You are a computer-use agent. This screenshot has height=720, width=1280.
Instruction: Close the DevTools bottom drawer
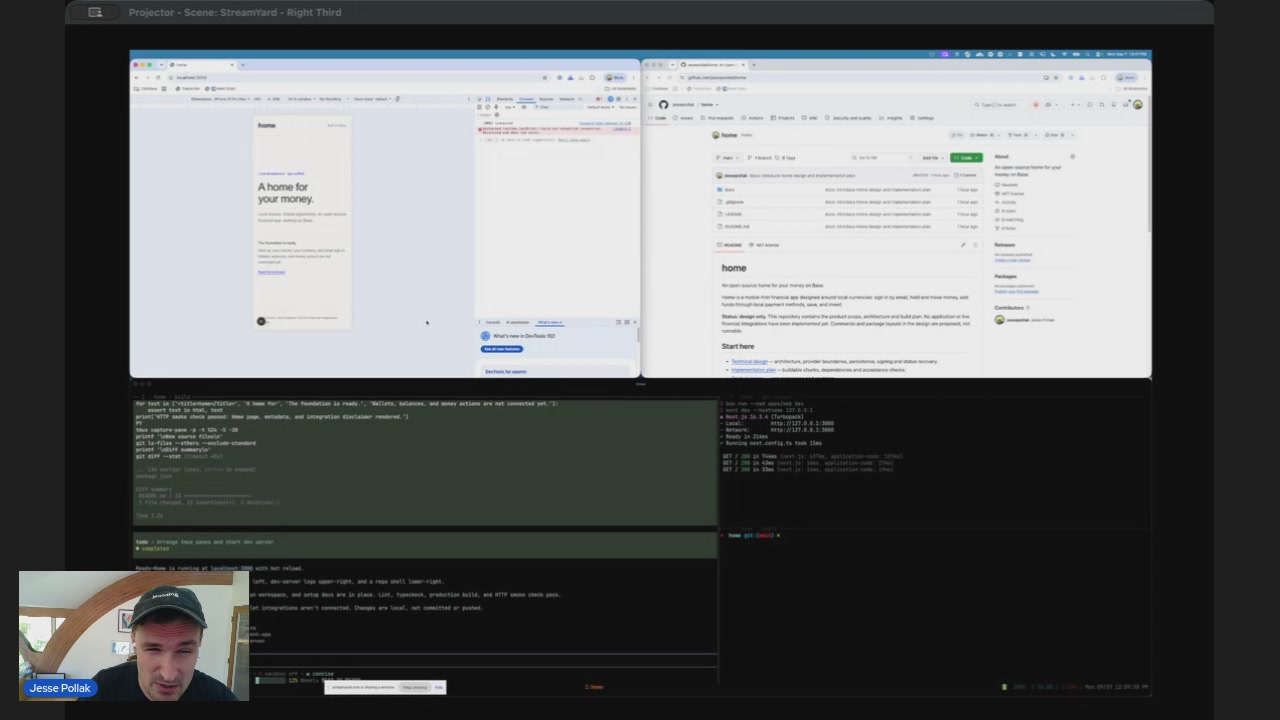point(635,322)
